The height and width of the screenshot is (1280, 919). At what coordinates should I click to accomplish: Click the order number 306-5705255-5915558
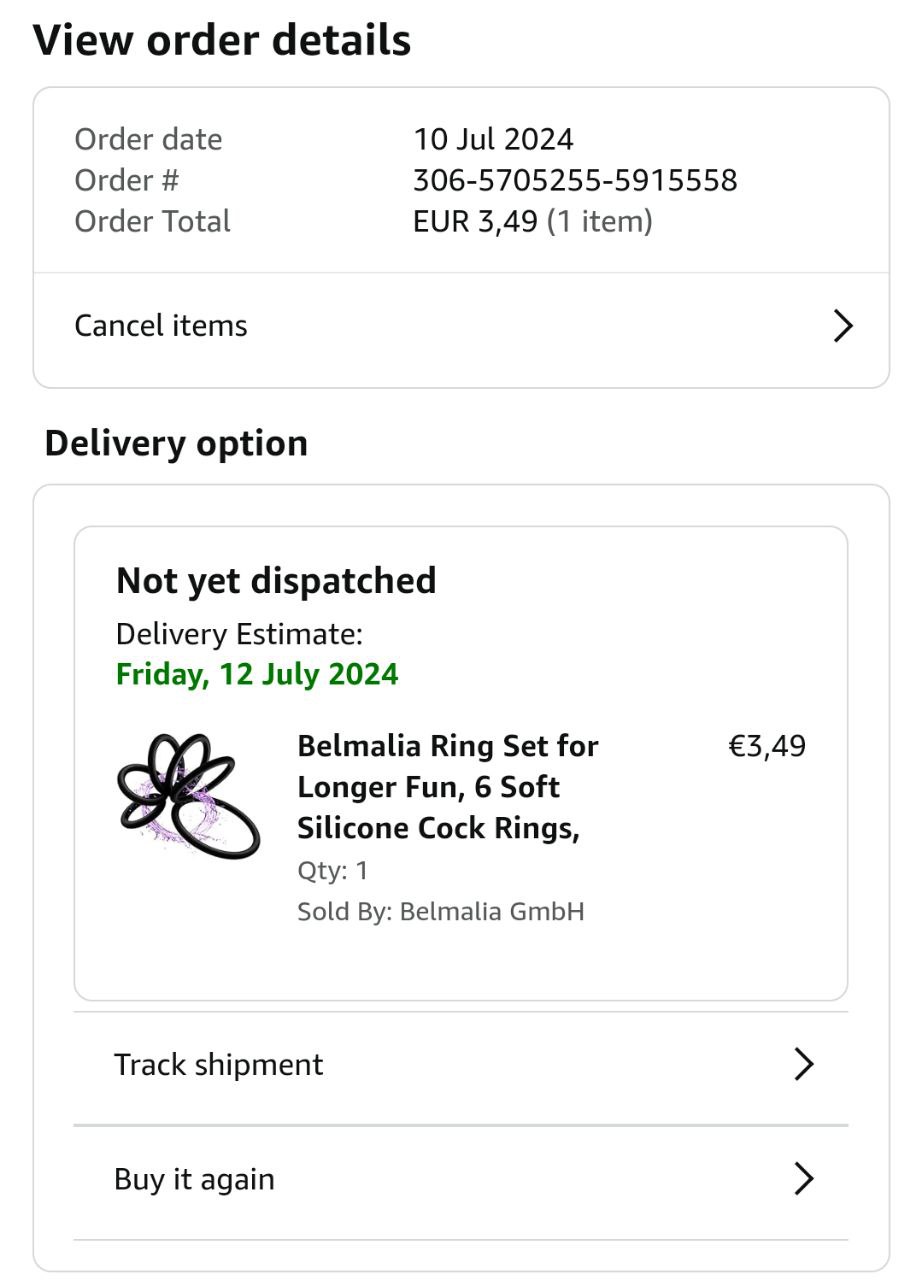pos(575,180)
